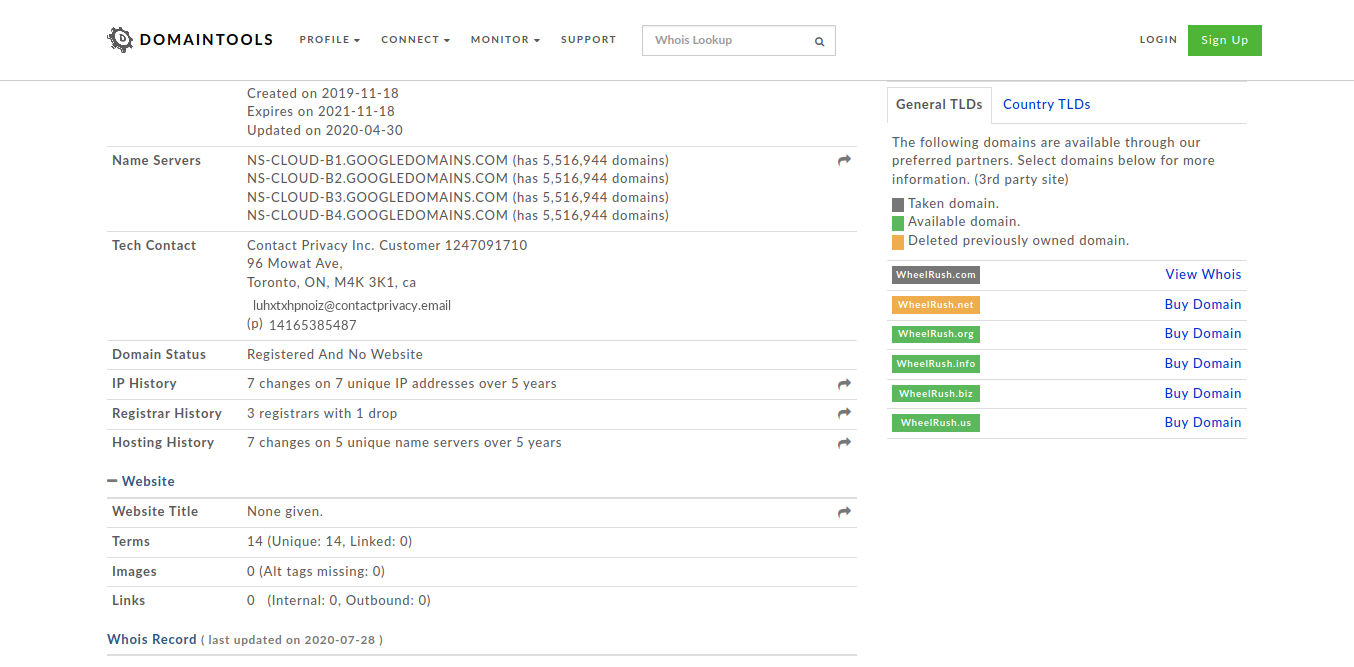Switch to the Country TLDs tab
Image resolution: width=1354 pixels, height=667 pixels.
[x=1046, y=104]
